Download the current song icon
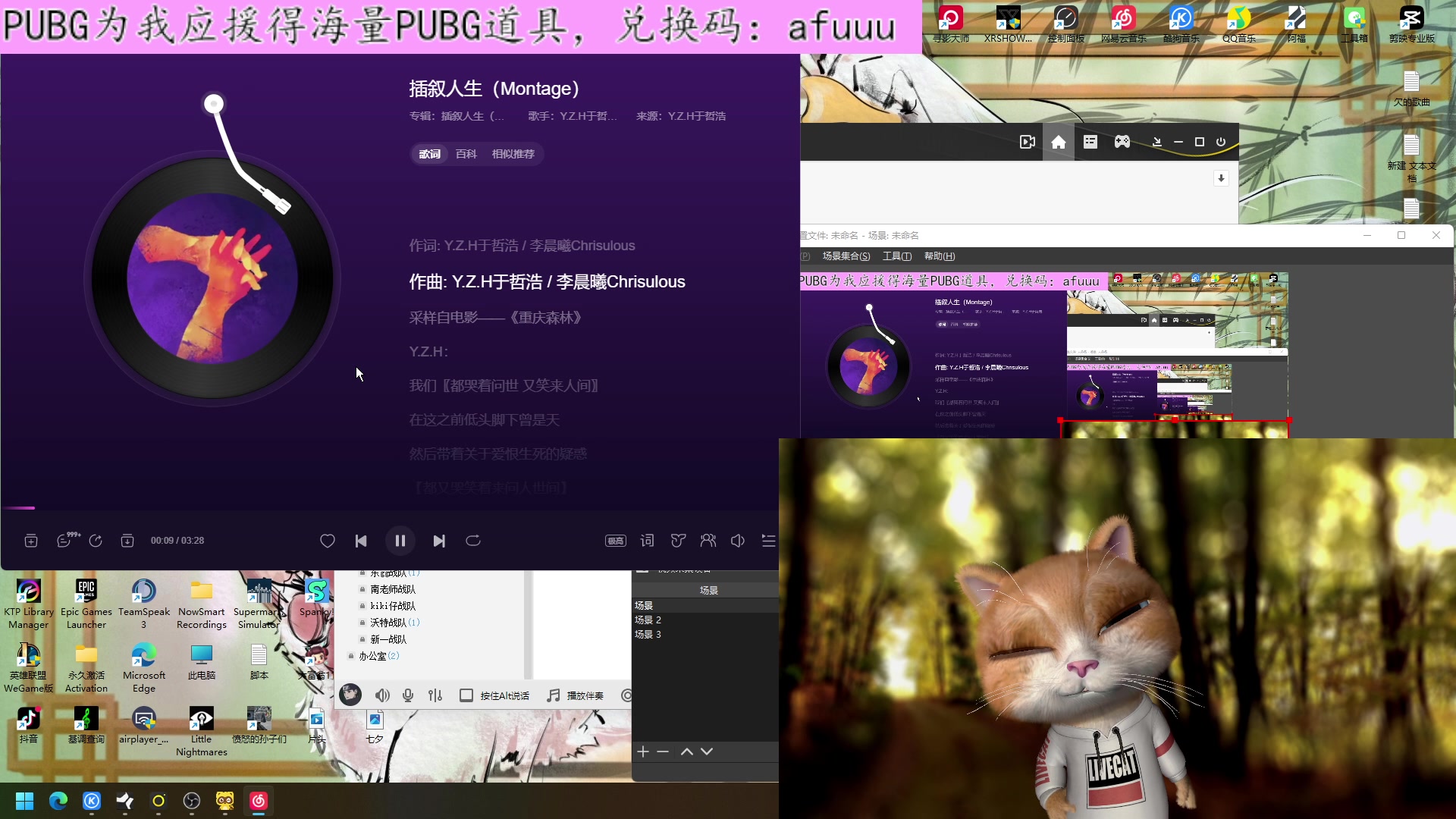 127,541
